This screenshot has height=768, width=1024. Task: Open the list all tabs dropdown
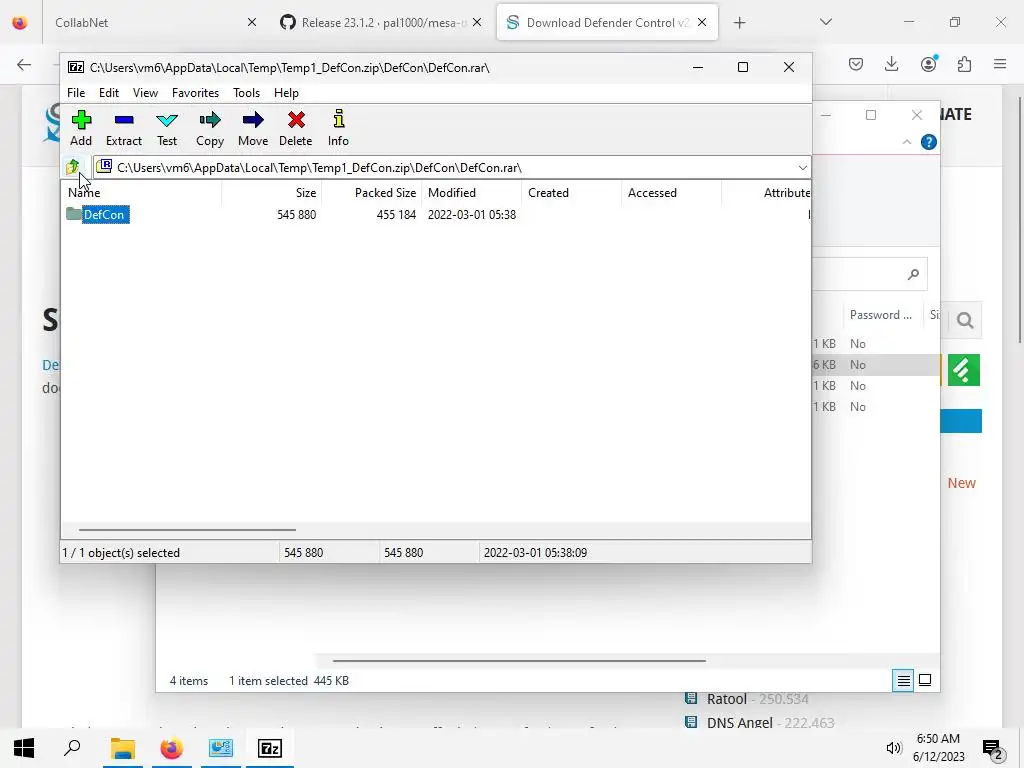pyautogui.click(x=826, y=22)
